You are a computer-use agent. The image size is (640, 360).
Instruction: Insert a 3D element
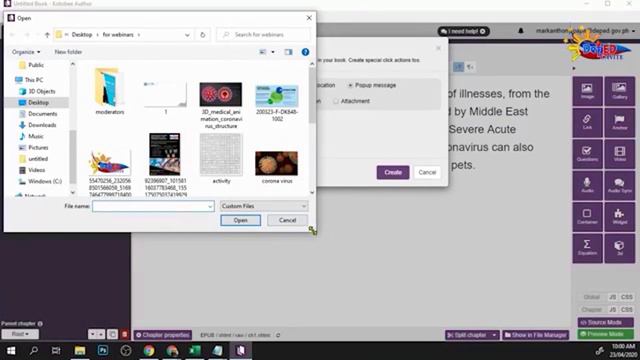[x=619, y=248]
